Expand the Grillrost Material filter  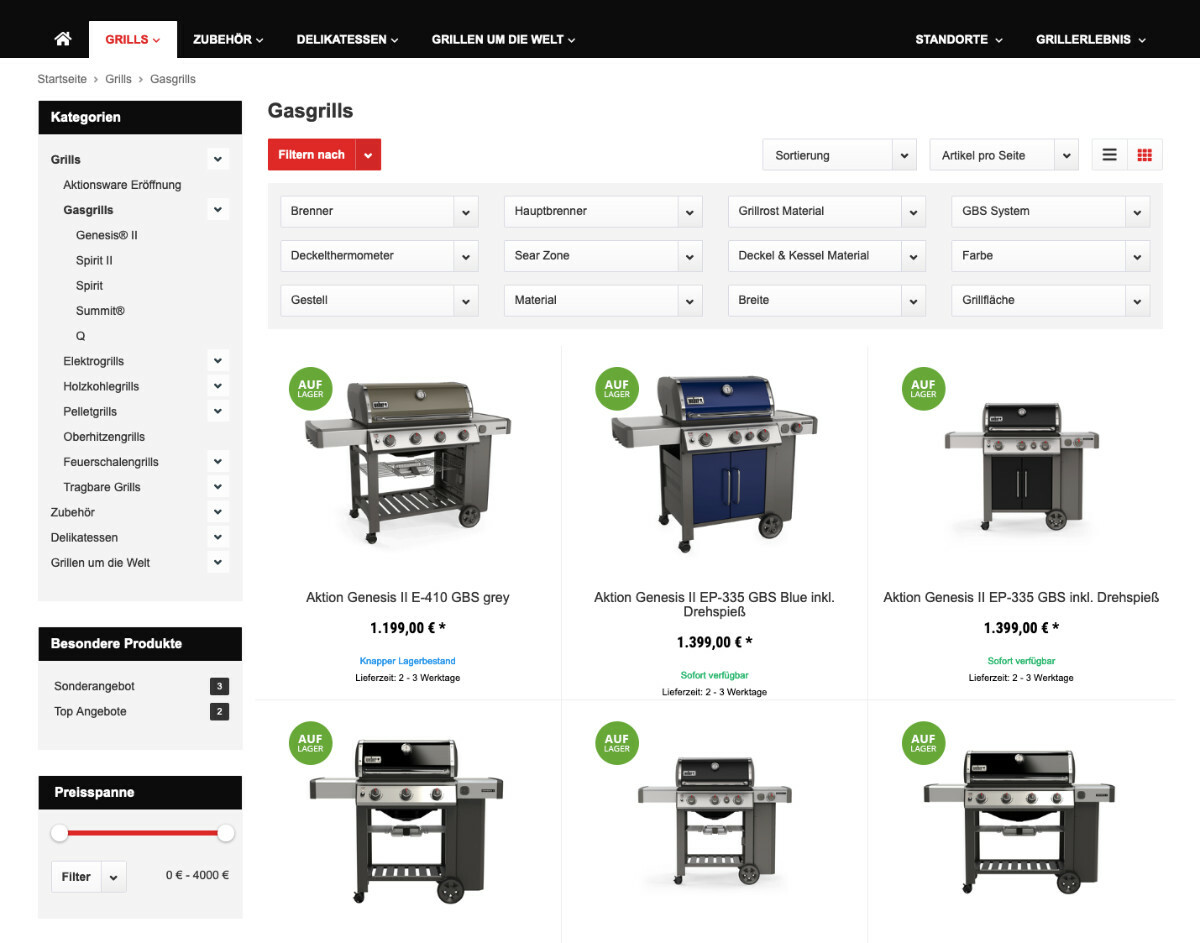pyautogui.click(x=826, y=211)
